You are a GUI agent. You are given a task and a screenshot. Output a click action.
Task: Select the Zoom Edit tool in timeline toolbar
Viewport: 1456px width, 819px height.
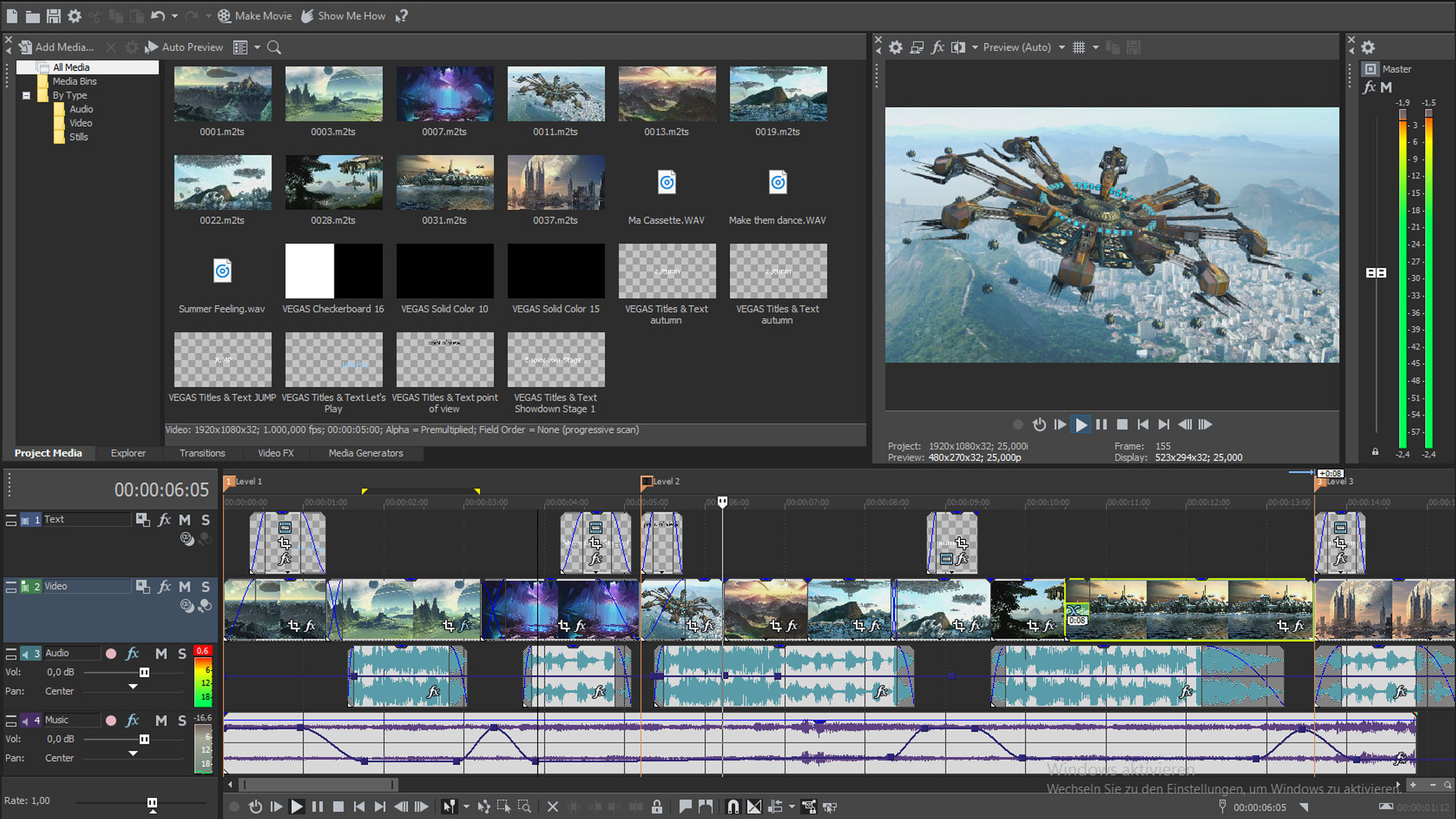click(x=525, y=807)
